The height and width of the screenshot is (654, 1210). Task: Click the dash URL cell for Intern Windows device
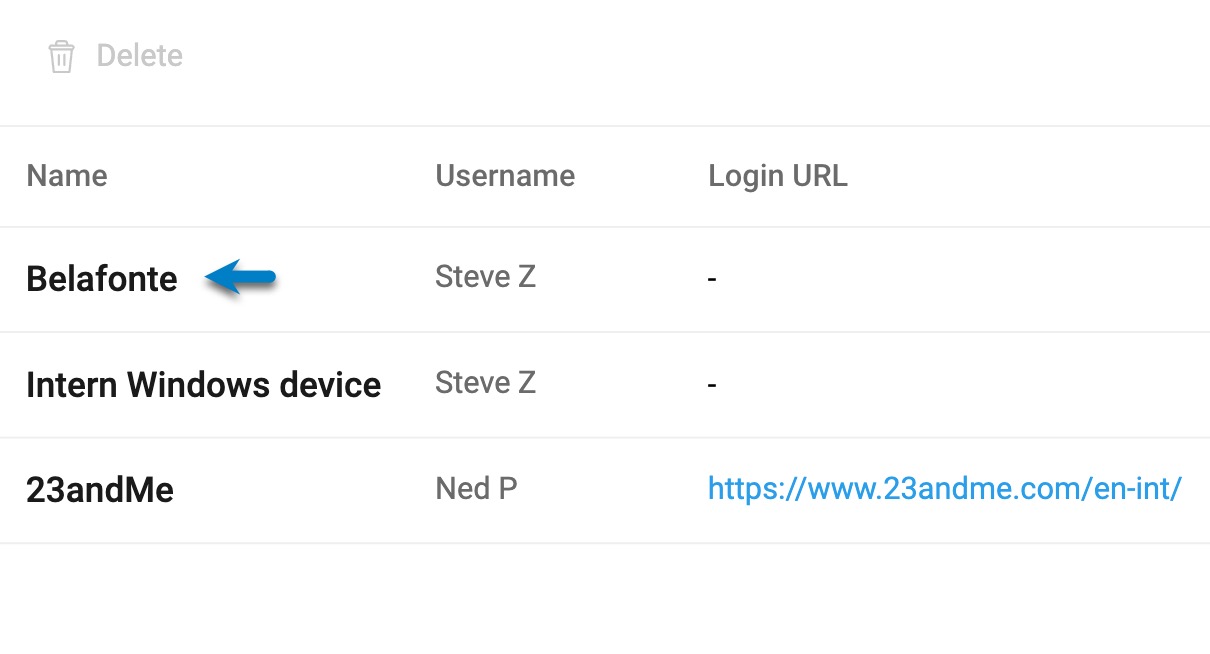click(x=712, y=385)
